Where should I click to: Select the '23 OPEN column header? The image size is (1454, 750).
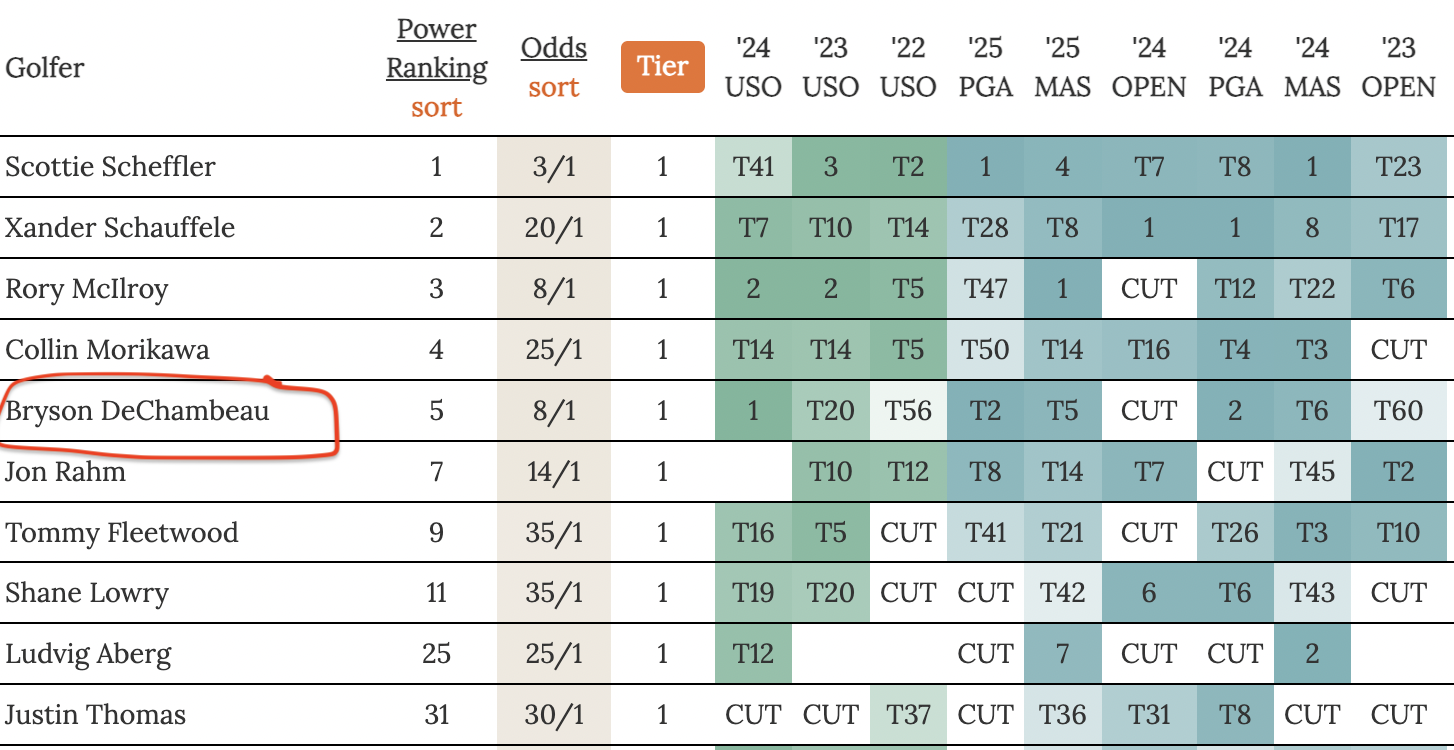(x=1398, y=67)
